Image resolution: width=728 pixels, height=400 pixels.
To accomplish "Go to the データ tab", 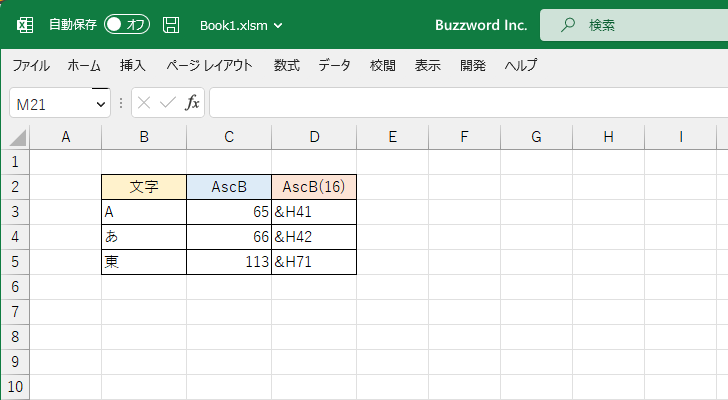I will click(x=334, y=65).
